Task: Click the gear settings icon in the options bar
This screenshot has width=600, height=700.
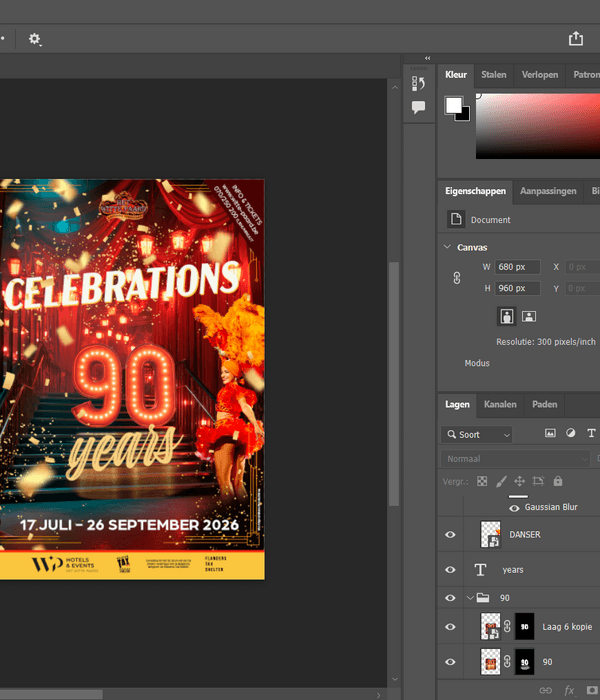Action: (x=35, y=39)
